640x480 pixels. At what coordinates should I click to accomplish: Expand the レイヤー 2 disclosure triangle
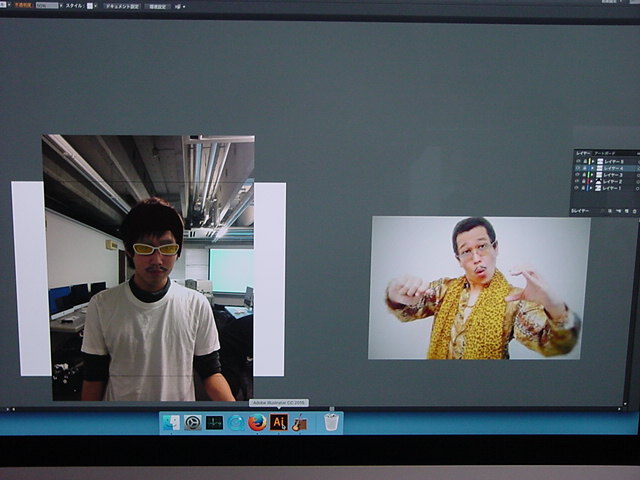593,181
